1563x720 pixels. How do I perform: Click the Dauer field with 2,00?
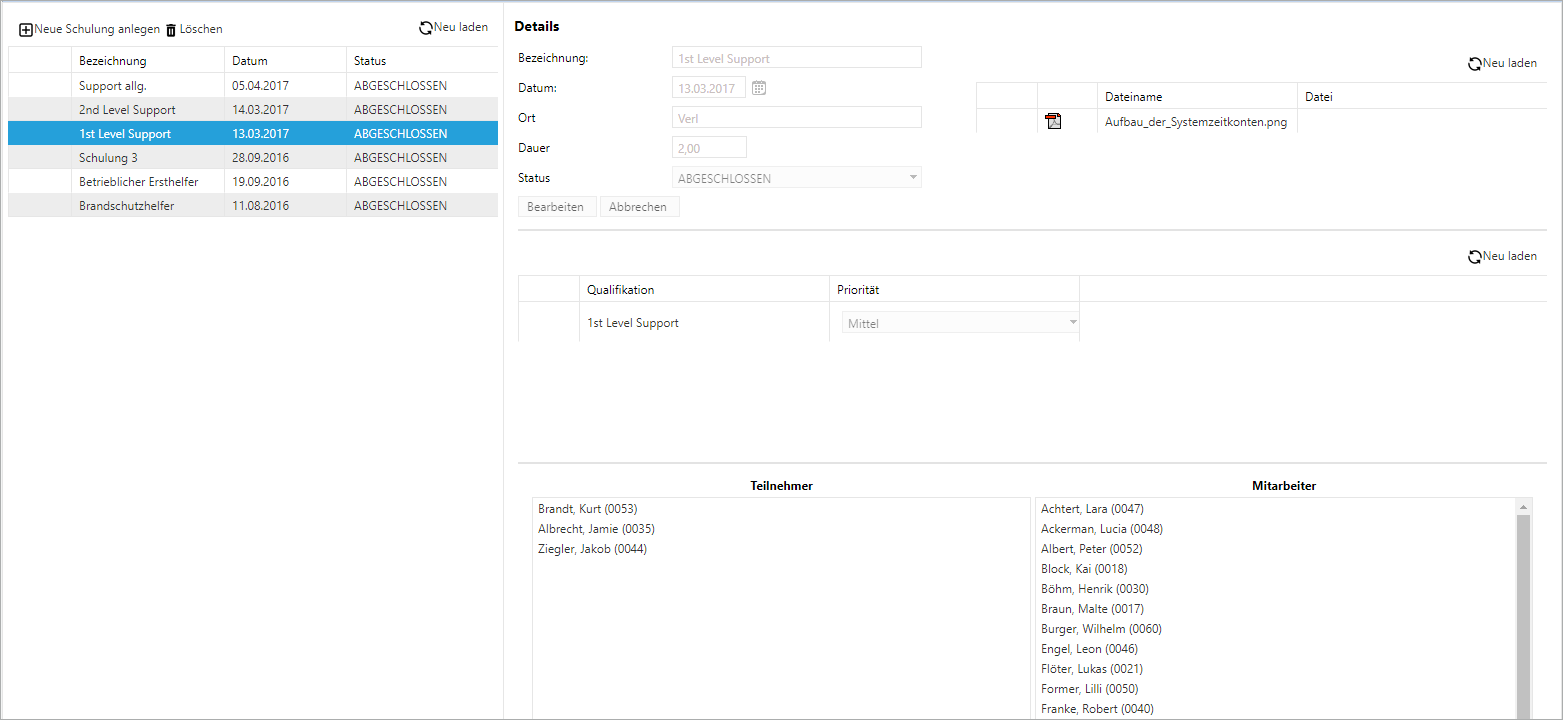pos(709,148)
